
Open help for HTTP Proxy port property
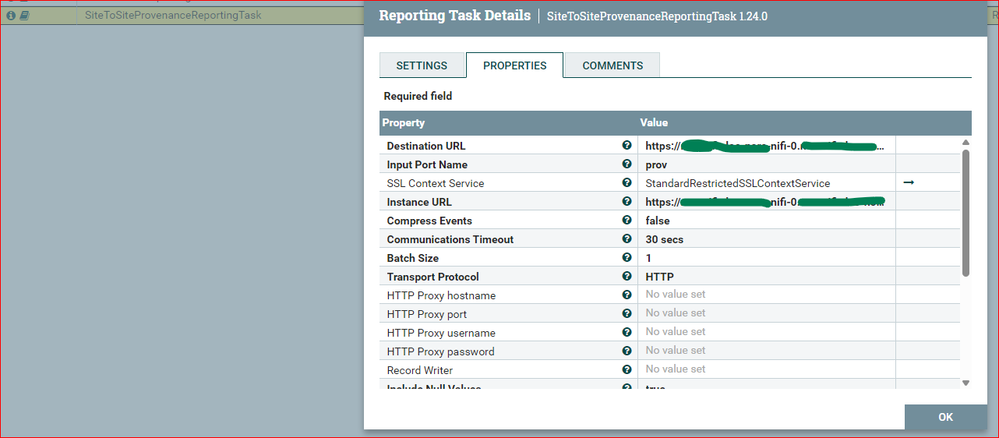click(627, 314)
